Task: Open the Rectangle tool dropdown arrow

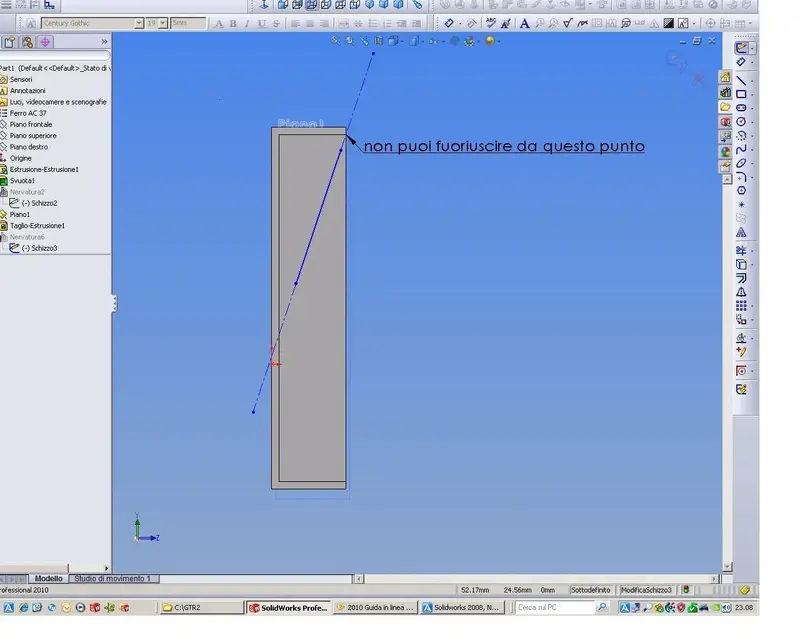Action: pos(753,94)
